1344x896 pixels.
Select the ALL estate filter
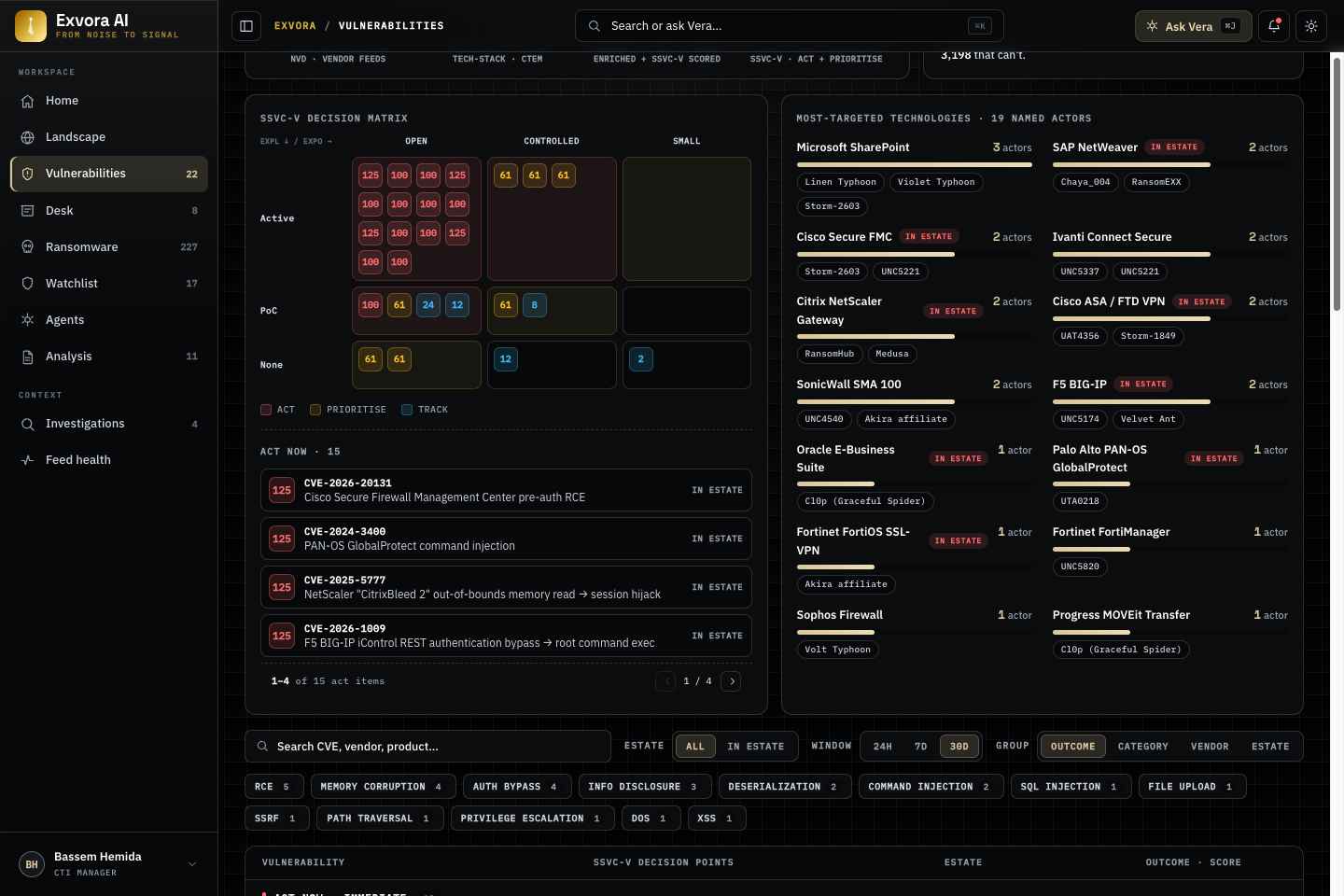click(695, 747)
